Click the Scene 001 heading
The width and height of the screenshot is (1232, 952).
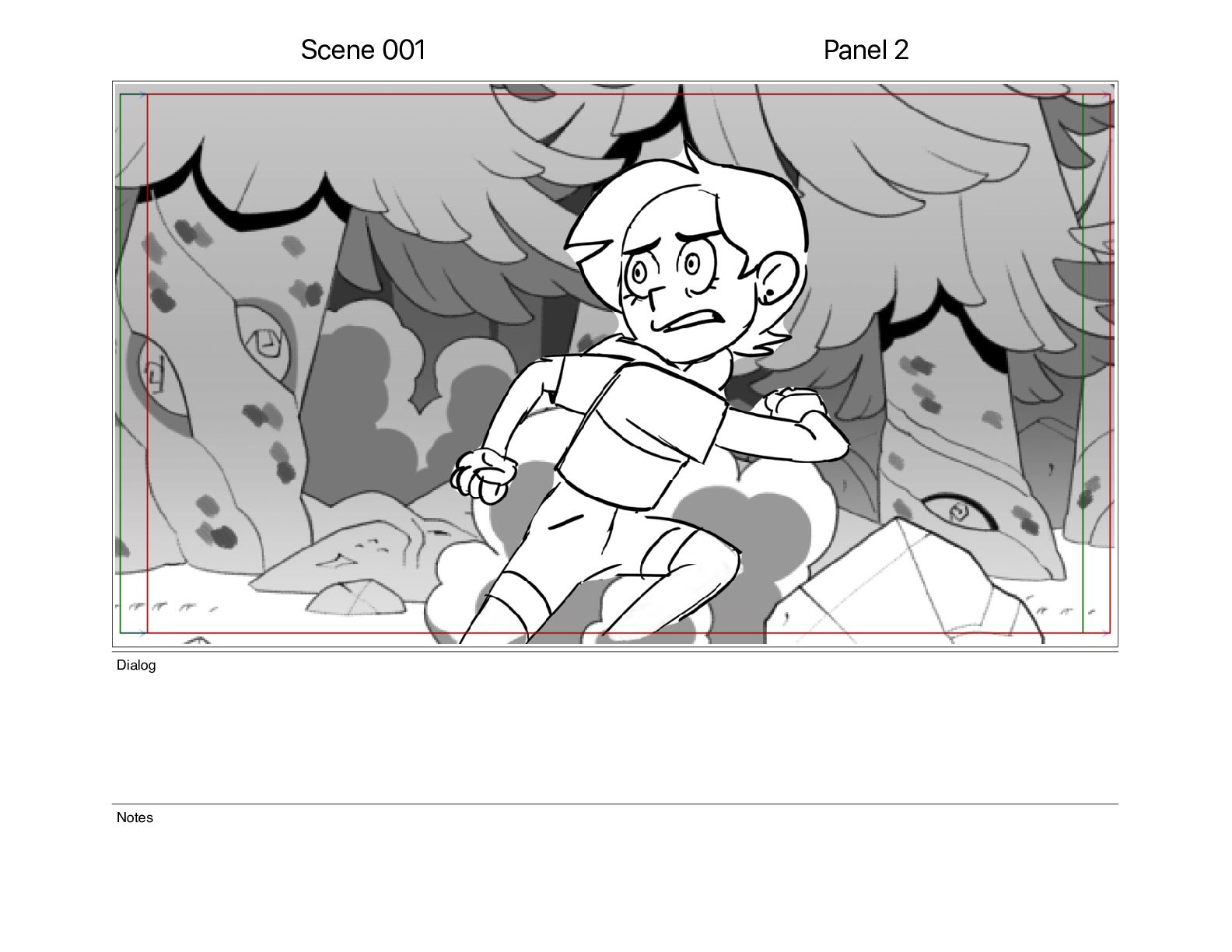[363, 50]
